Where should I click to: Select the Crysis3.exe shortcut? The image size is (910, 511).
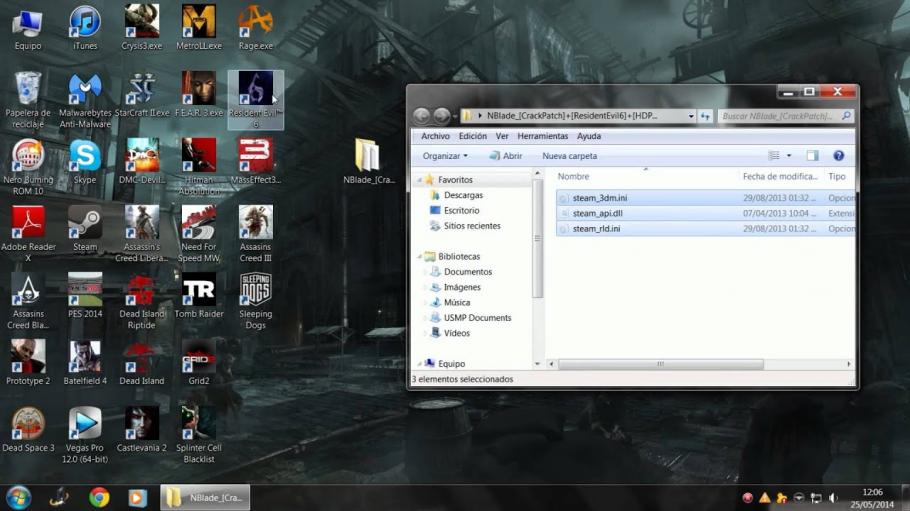tap(142, 27)
